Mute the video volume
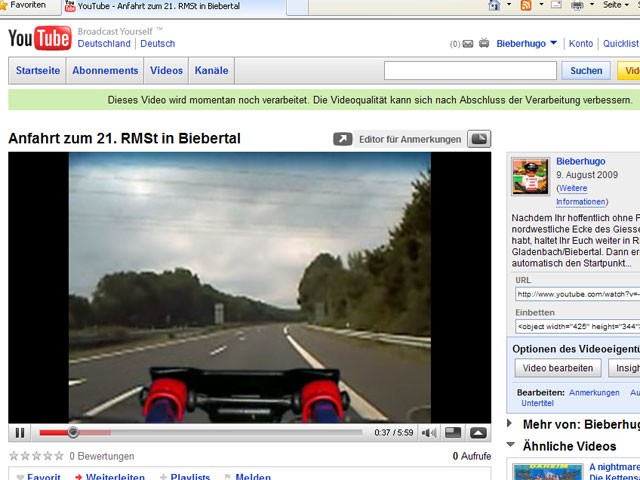This screenshot has height=480, width=640. pyautogui.click(x=429, y=433)
